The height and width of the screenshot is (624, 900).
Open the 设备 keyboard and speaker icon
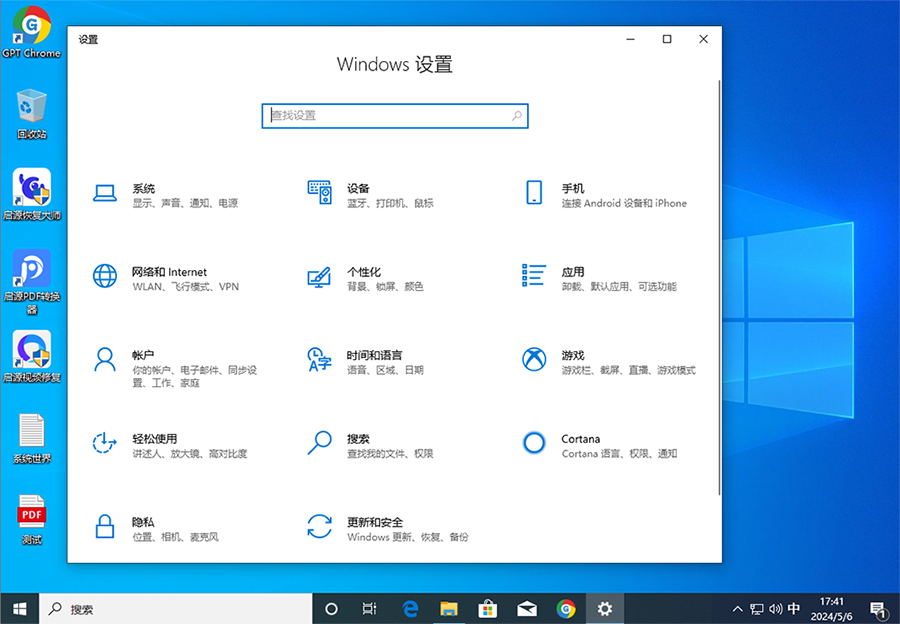(320, 192)
